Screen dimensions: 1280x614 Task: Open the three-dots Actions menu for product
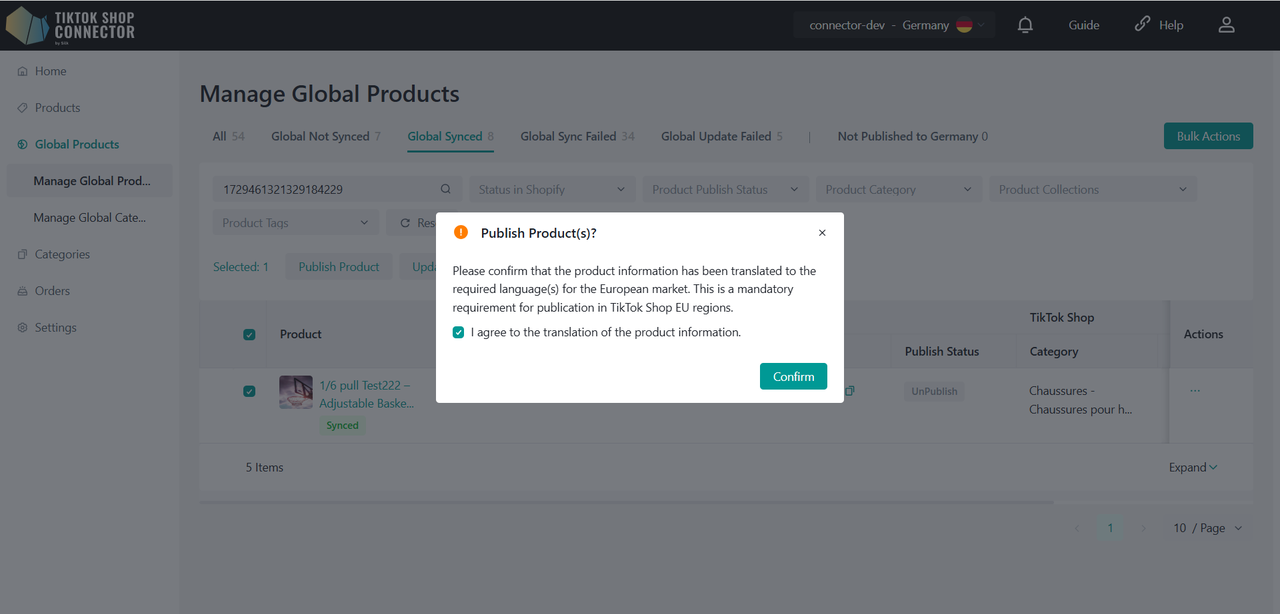click(1195, 391)
